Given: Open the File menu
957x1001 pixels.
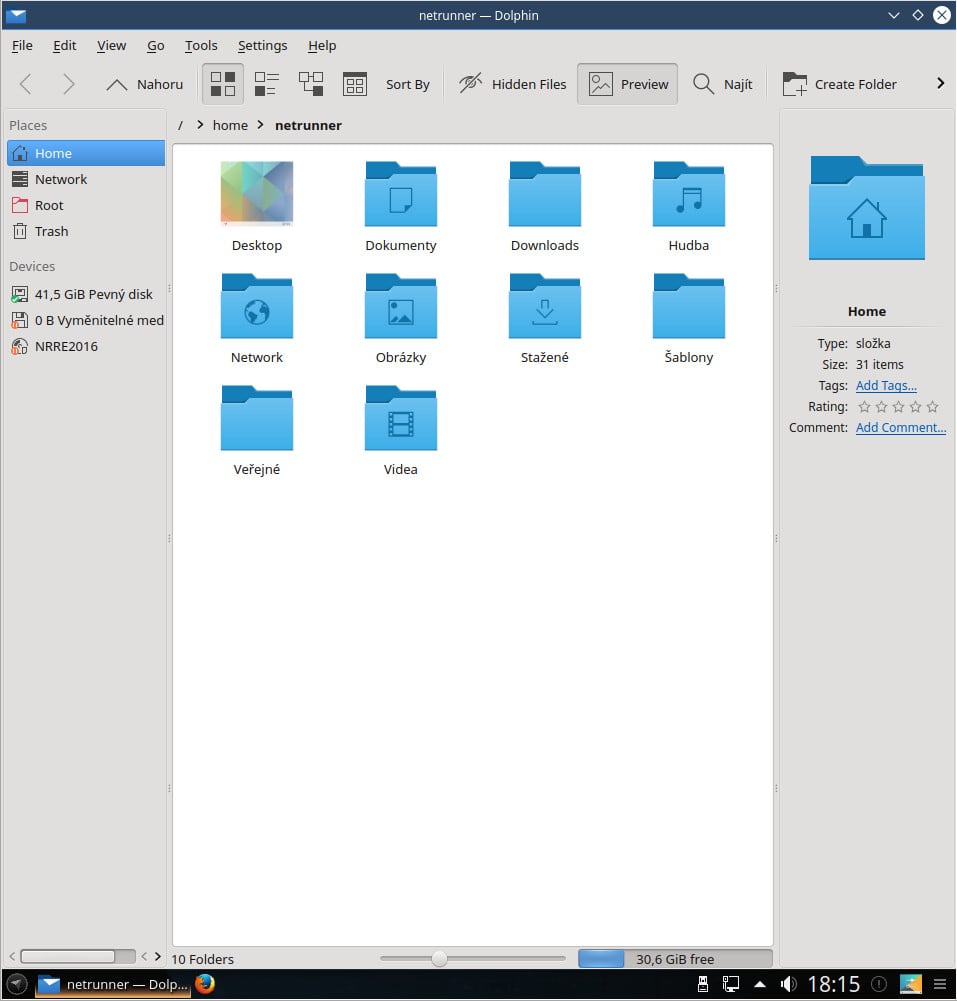Looking at the screenshot, I should tap(22, 45).
